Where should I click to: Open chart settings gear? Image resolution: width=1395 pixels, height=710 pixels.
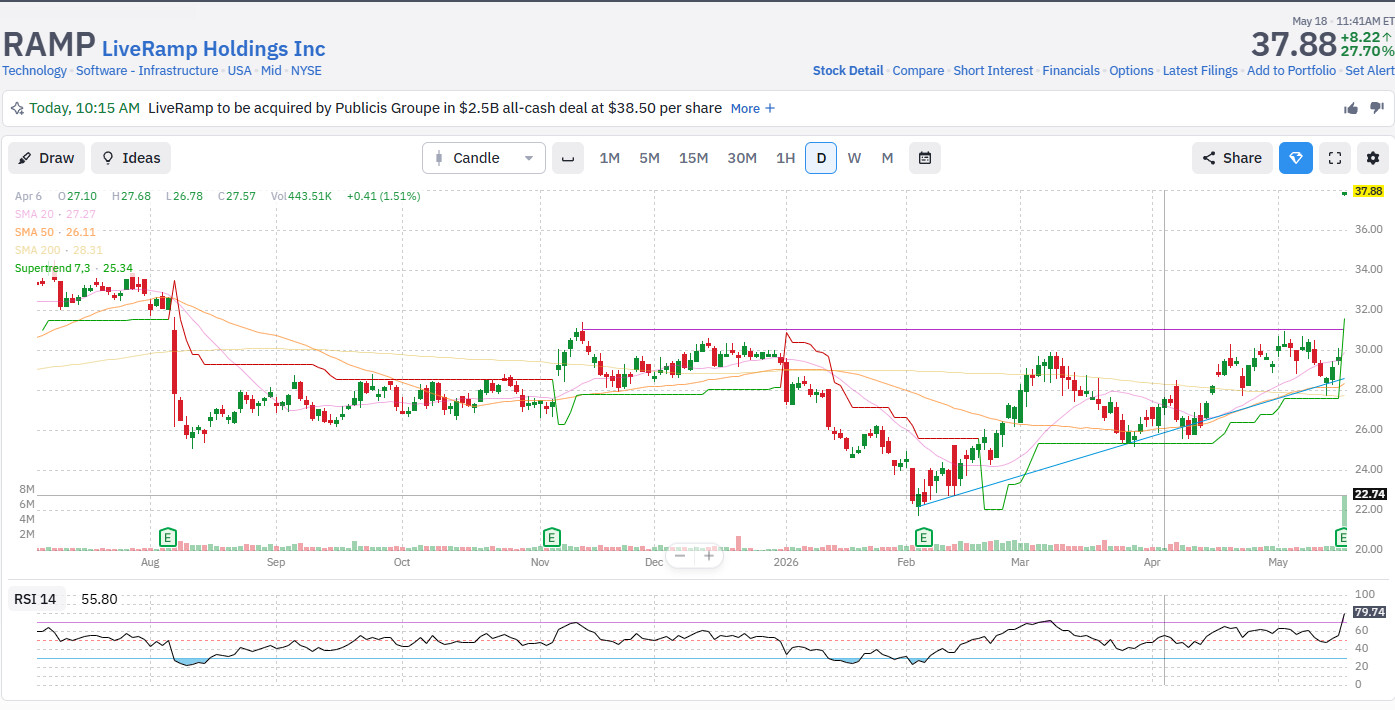click(1373, 158)
